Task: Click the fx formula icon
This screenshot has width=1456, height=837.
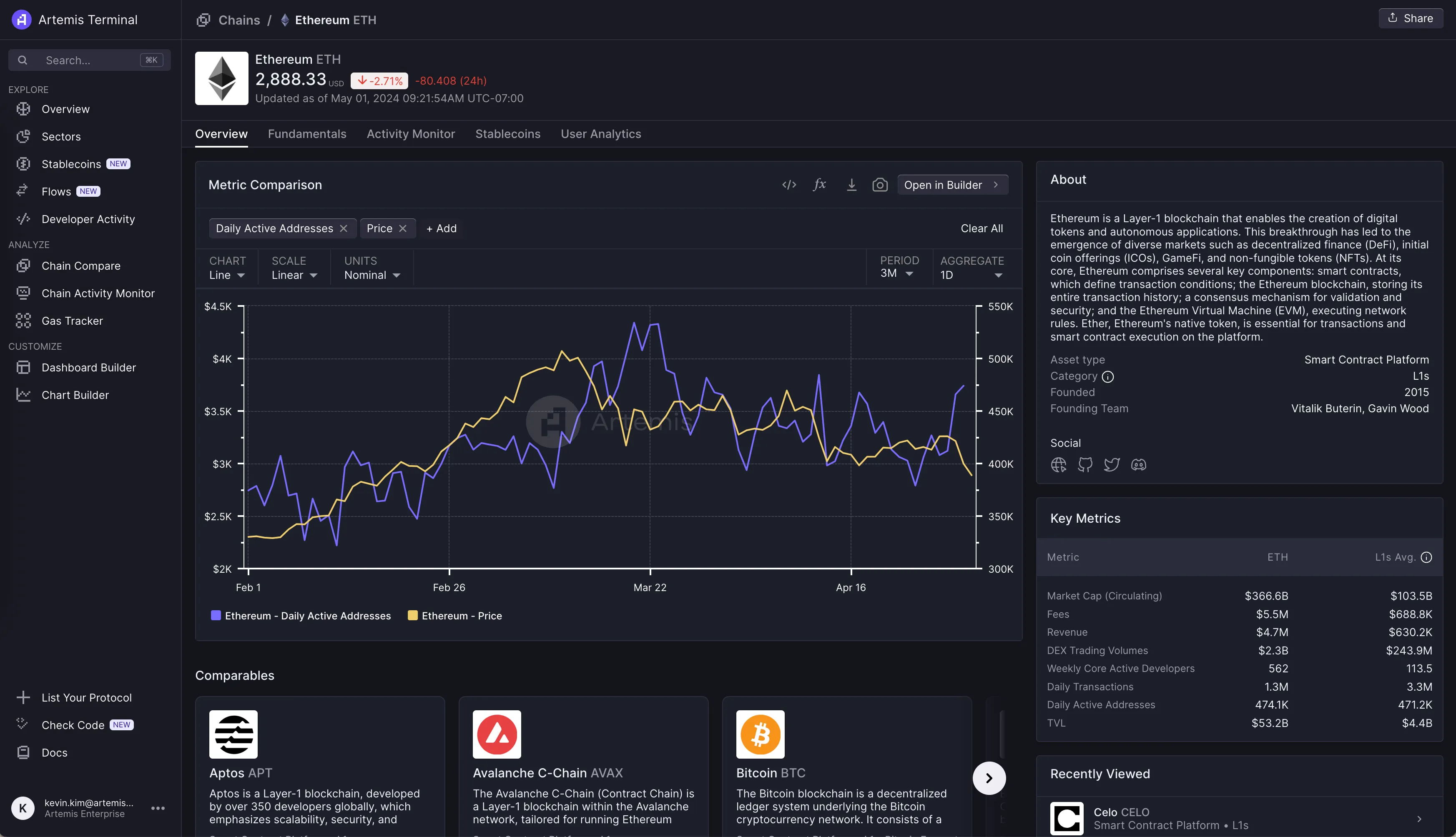Action: tap(820, 185)
